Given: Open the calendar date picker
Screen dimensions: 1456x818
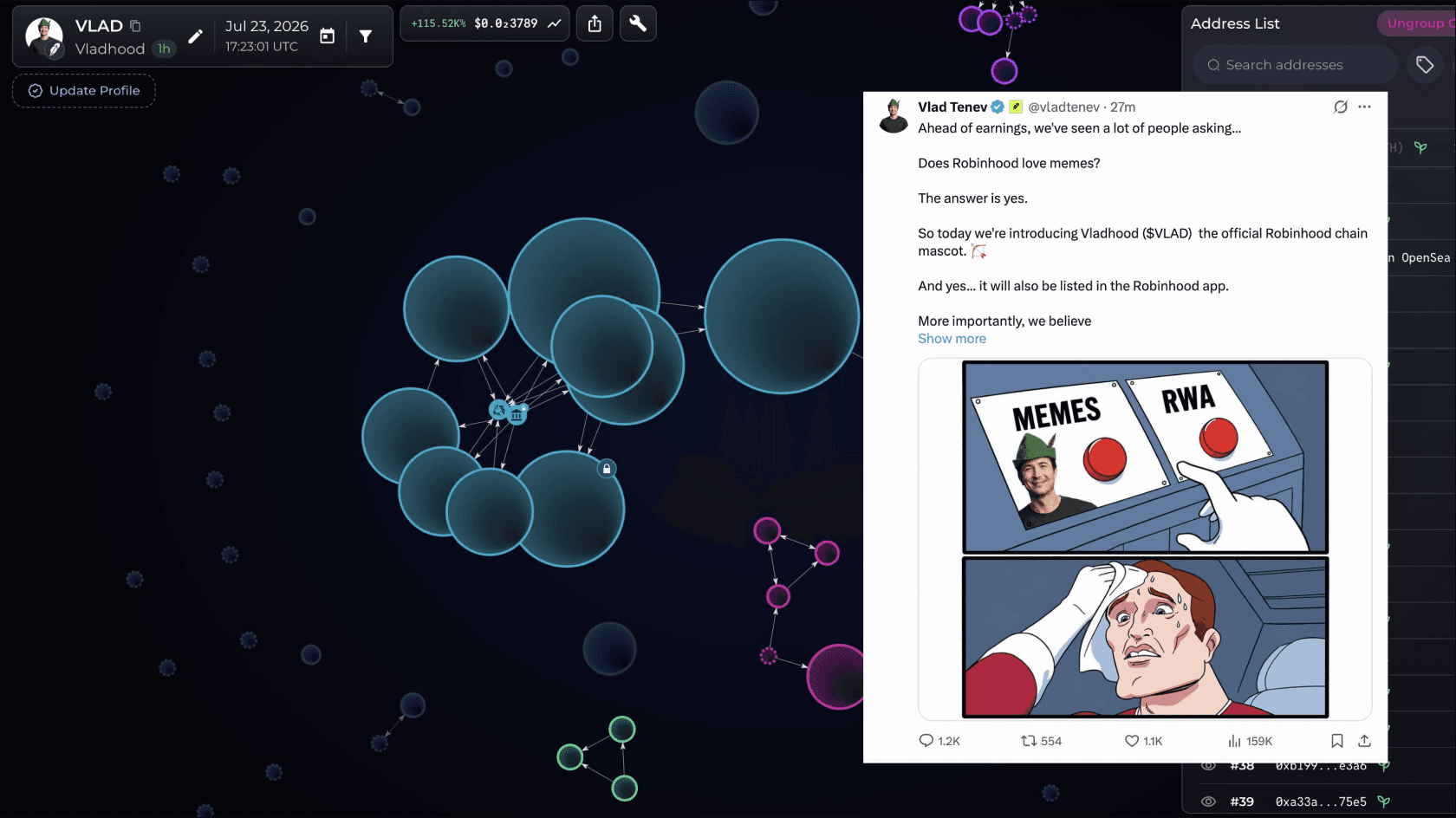Looking at the screenshot, I should (x=327, y=36).
